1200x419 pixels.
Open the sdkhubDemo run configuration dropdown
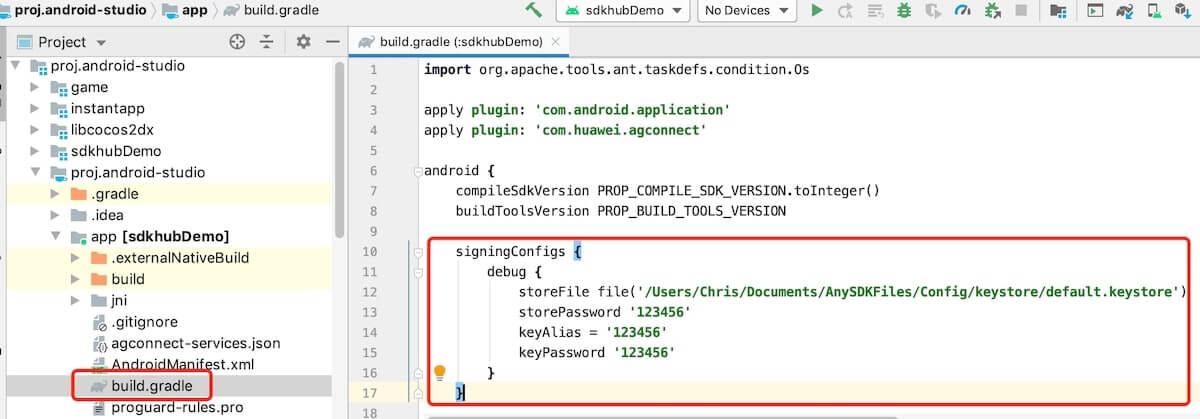pyautogui.click(x=623, y=10)
